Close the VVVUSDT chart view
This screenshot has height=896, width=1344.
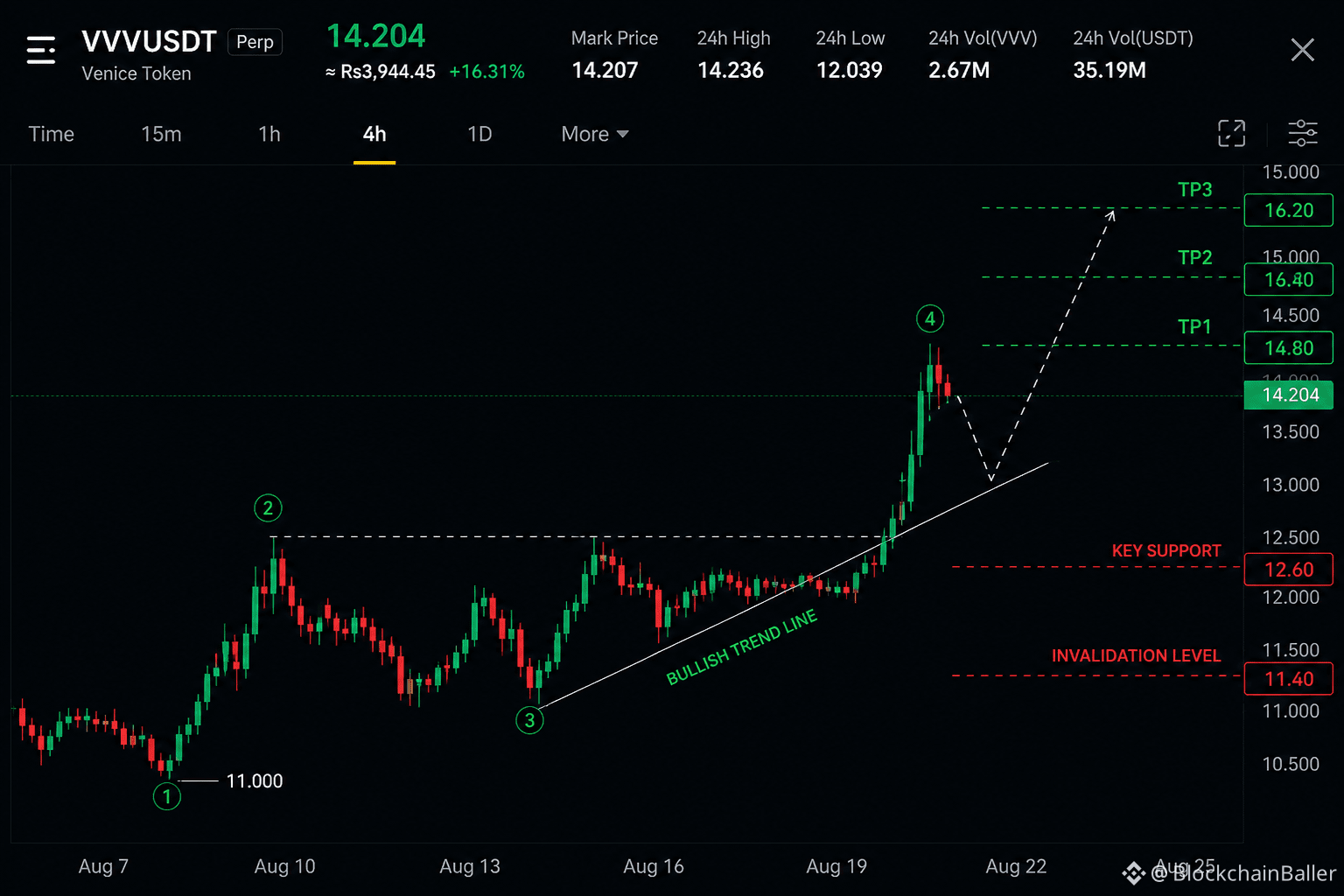tap(1302, 50)
